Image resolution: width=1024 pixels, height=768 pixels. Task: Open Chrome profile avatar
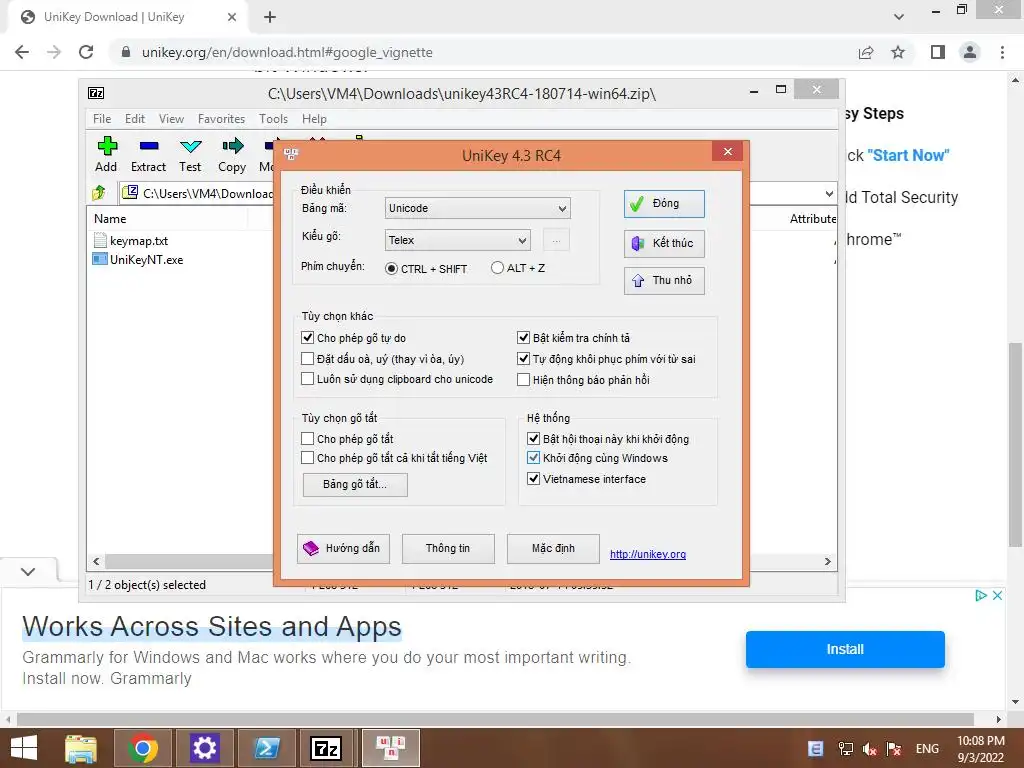970,52
